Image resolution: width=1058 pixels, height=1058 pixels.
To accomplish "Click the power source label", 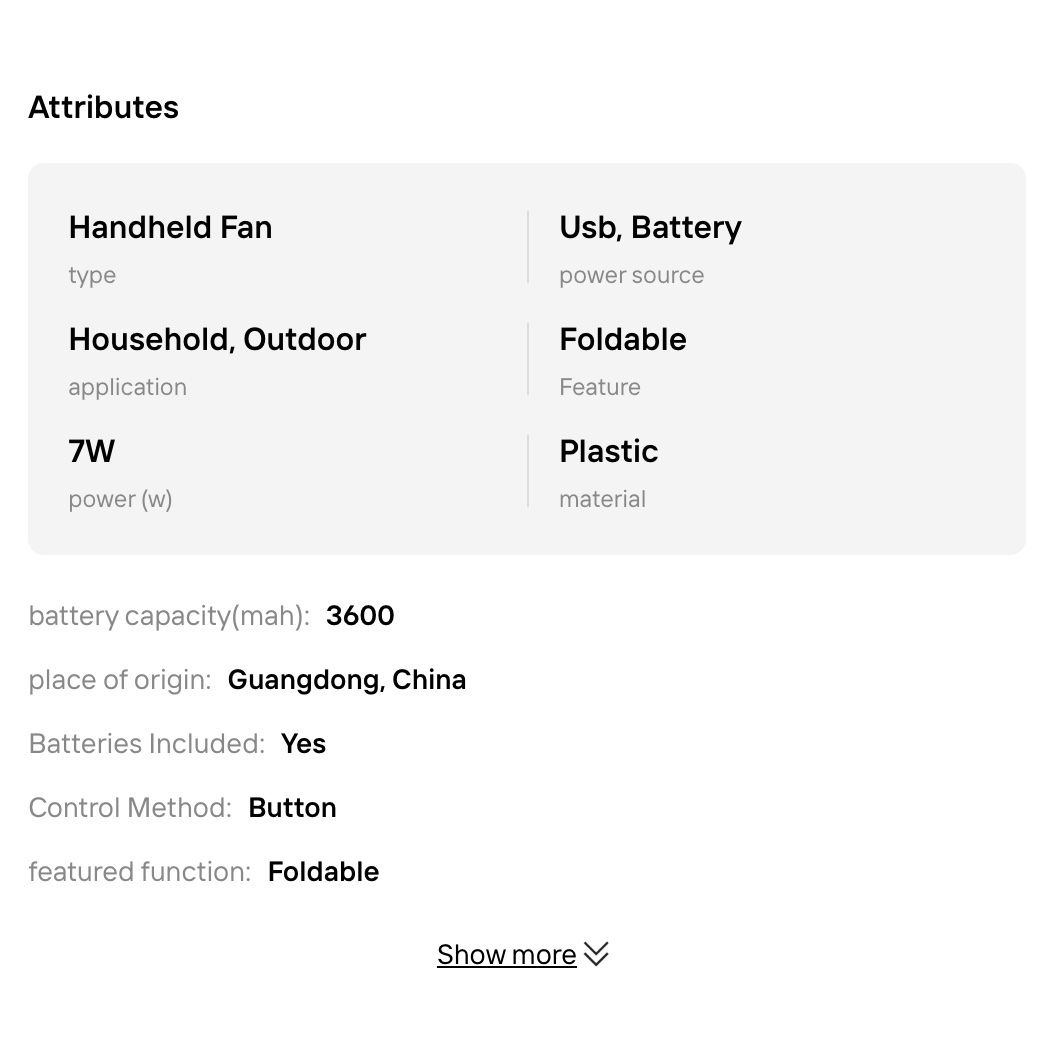I will pos(631,275).
